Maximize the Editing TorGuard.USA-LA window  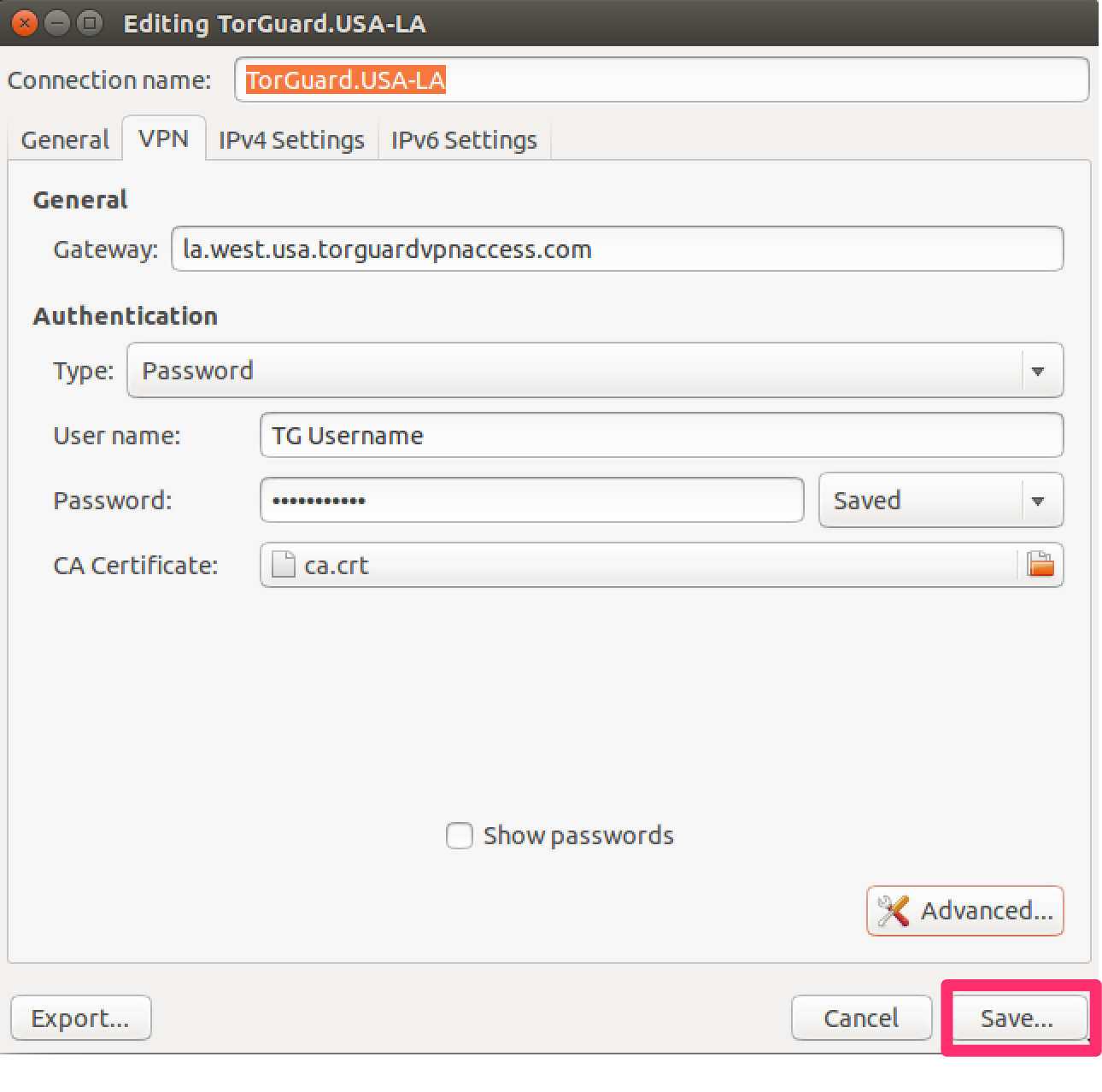(89, 23)
